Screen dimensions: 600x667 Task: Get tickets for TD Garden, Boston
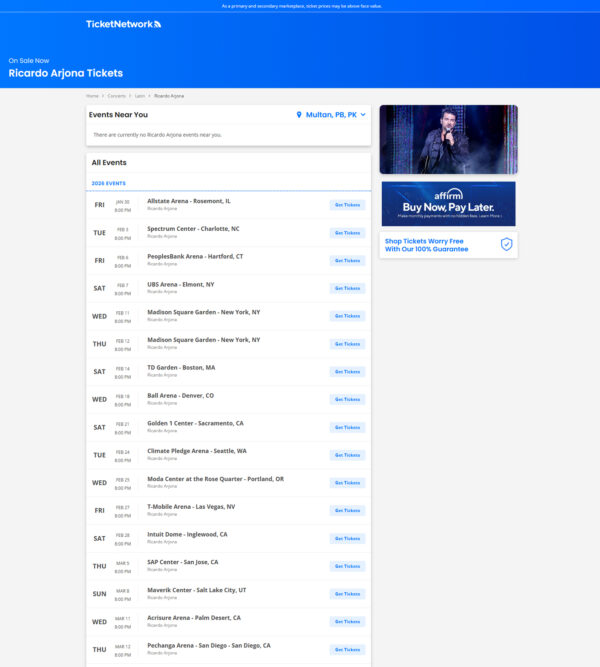click(x=347, y=372)
